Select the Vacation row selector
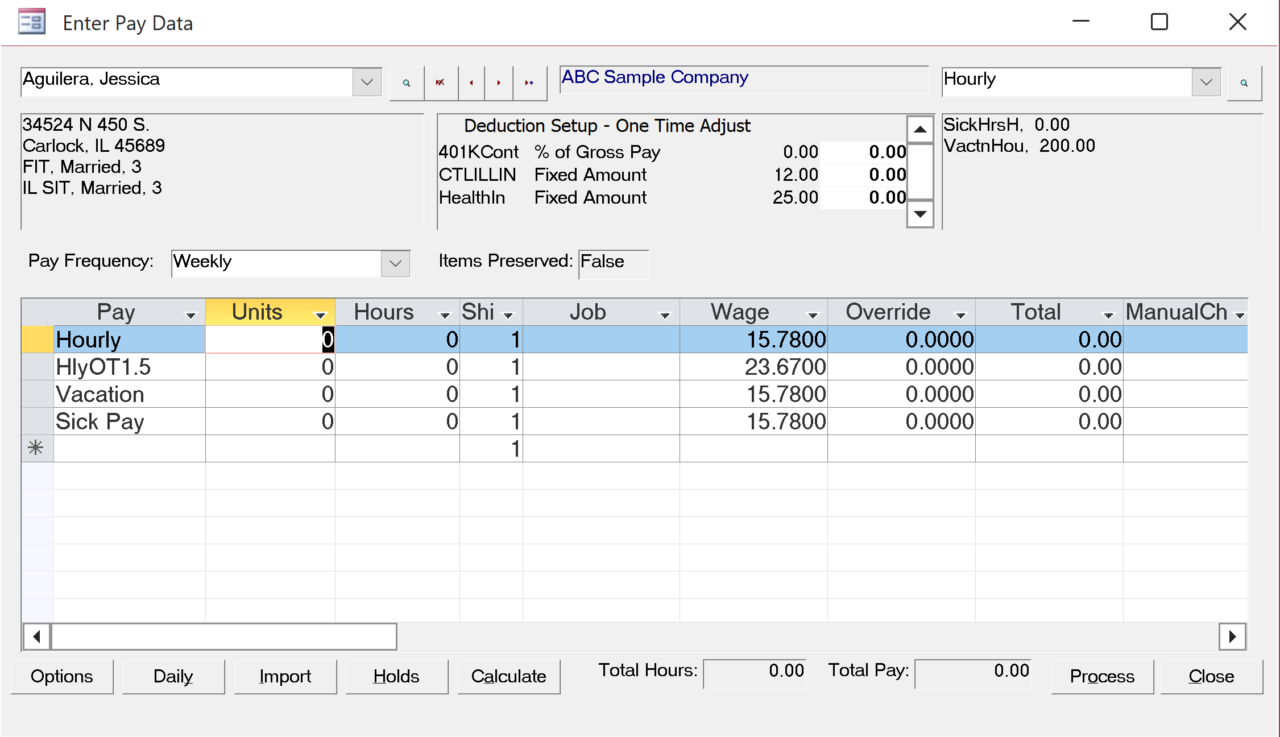Image resolution: width=1280 pixels, height=737 pixels. tap(37, 394)
